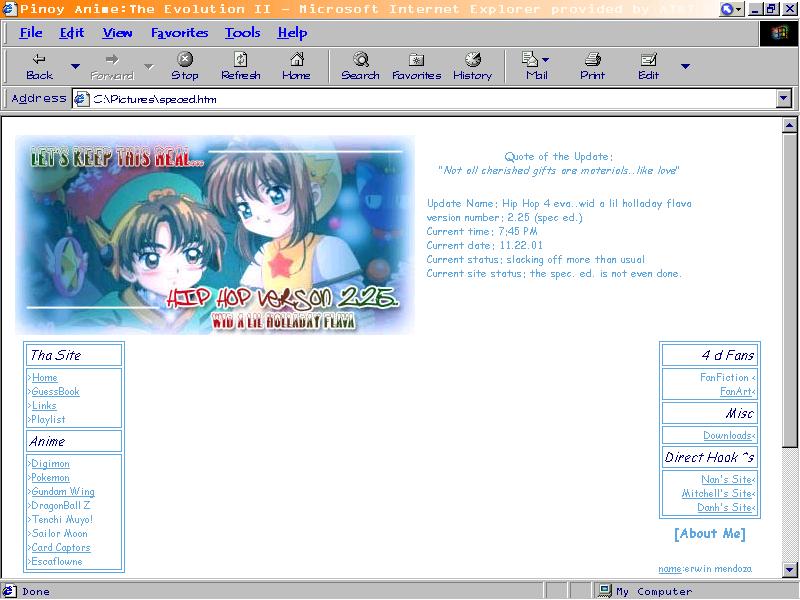Click the page icon in the address bar
Screen dimensions: 800x600
81,98
